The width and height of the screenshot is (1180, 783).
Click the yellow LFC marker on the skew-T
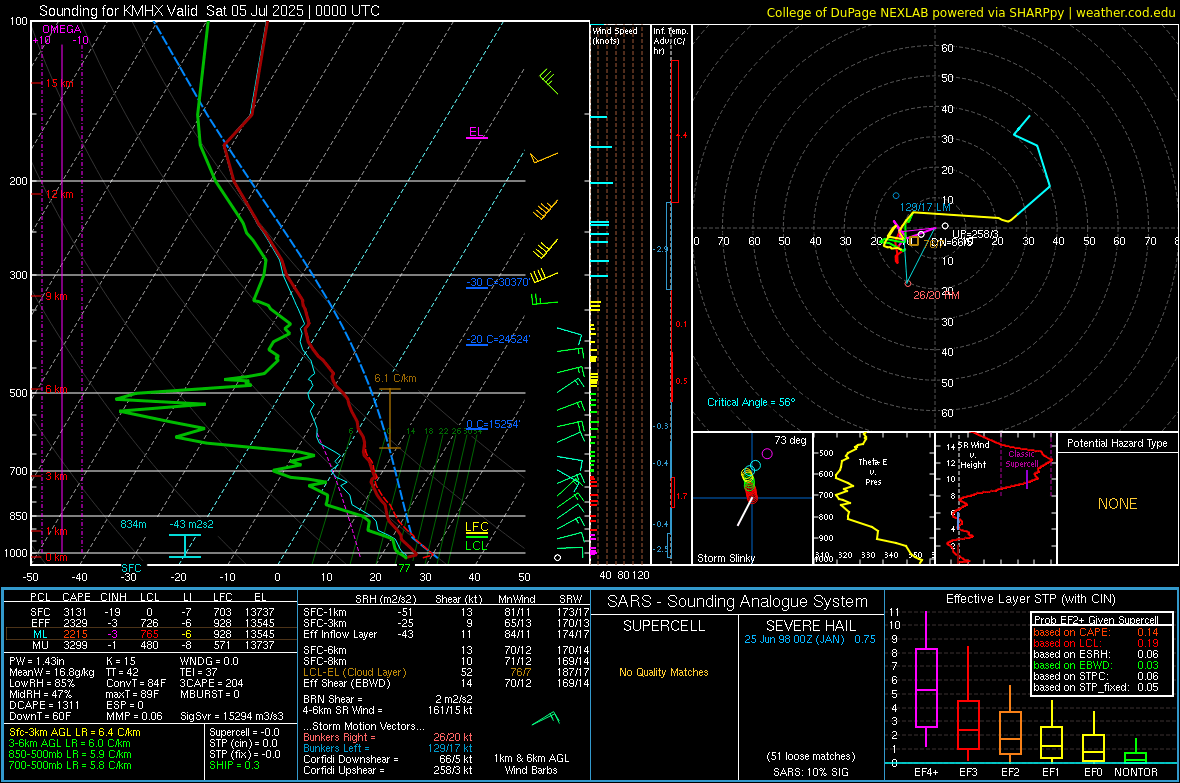476,527
